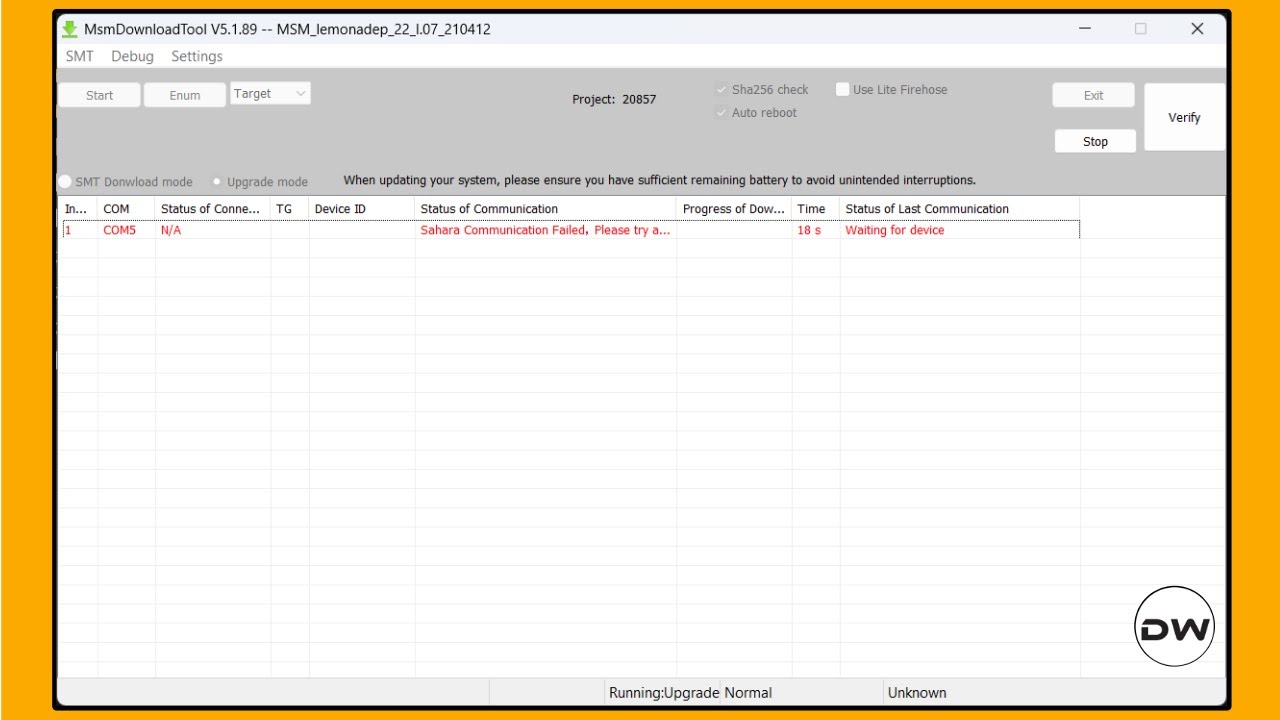
Task: Open the SMT menu
Action: [x=80, y=56]
